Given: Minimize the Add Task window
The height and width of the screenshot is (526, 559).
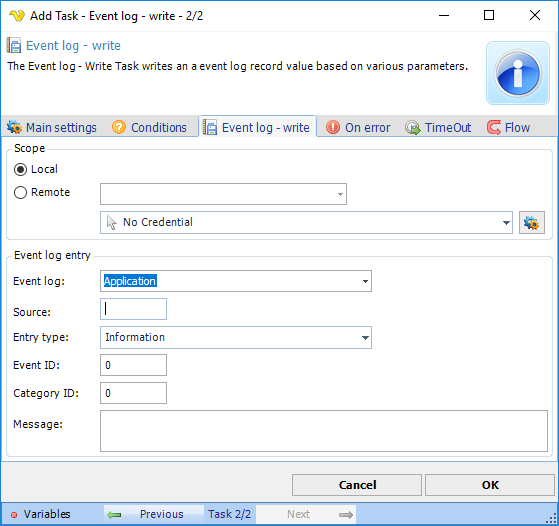Looking at the screenshot, I should pos(444,15).
